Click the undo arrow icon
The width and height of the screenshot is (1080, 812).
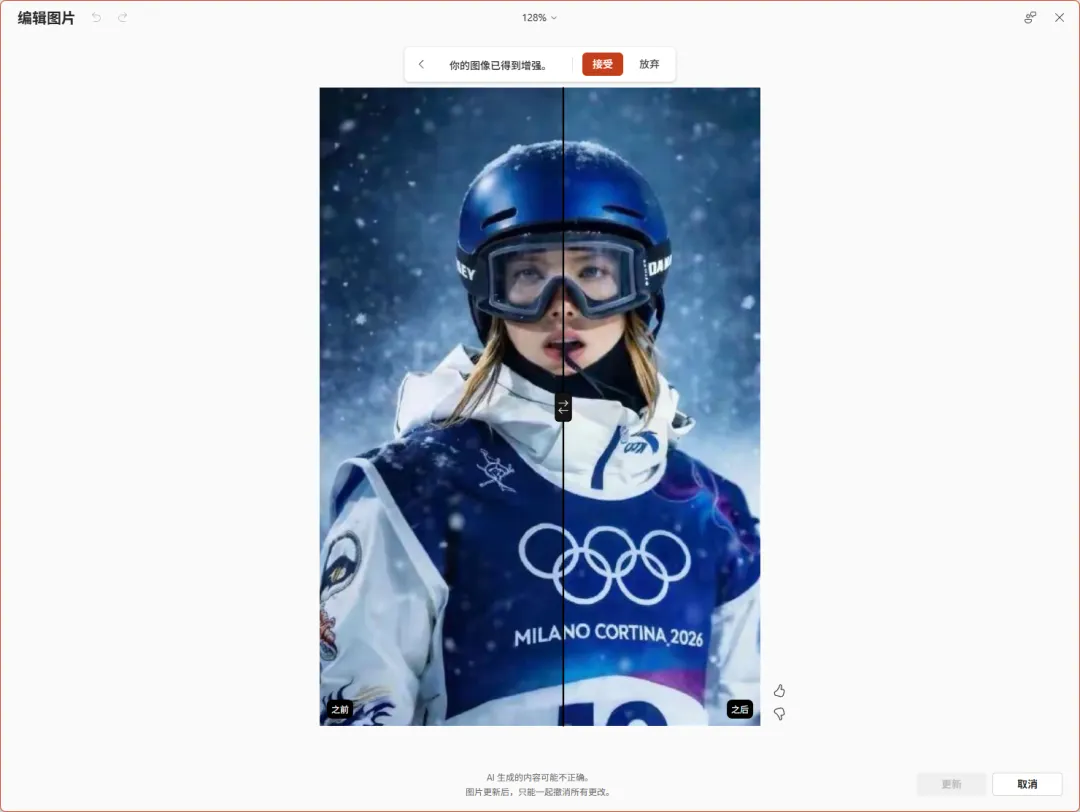pyautogui.click(x=96, y=18)
